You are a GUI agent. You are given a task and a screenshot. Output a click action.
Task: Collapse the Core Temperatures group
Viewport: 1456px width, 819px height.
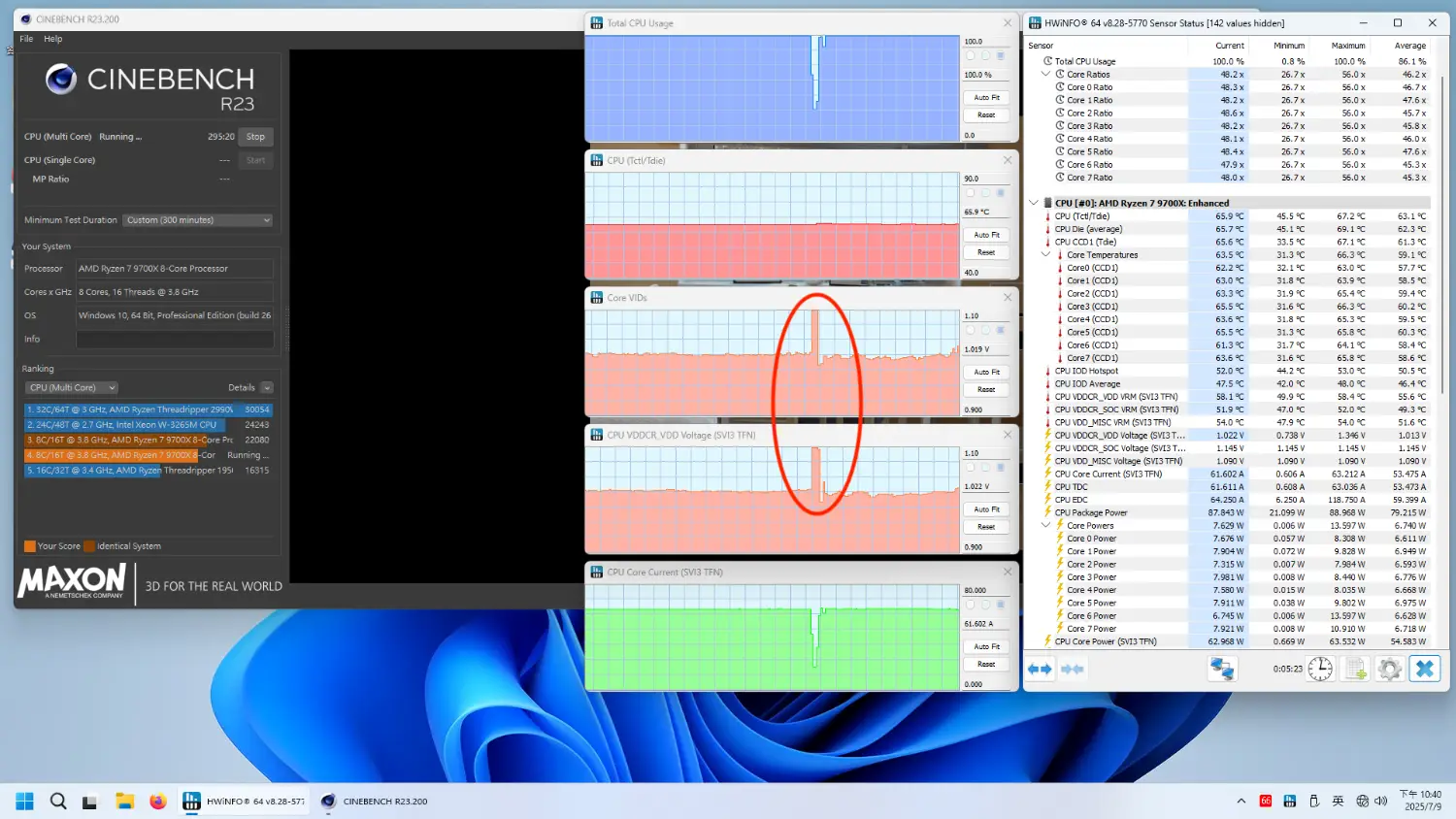[x=1045, y=255]
